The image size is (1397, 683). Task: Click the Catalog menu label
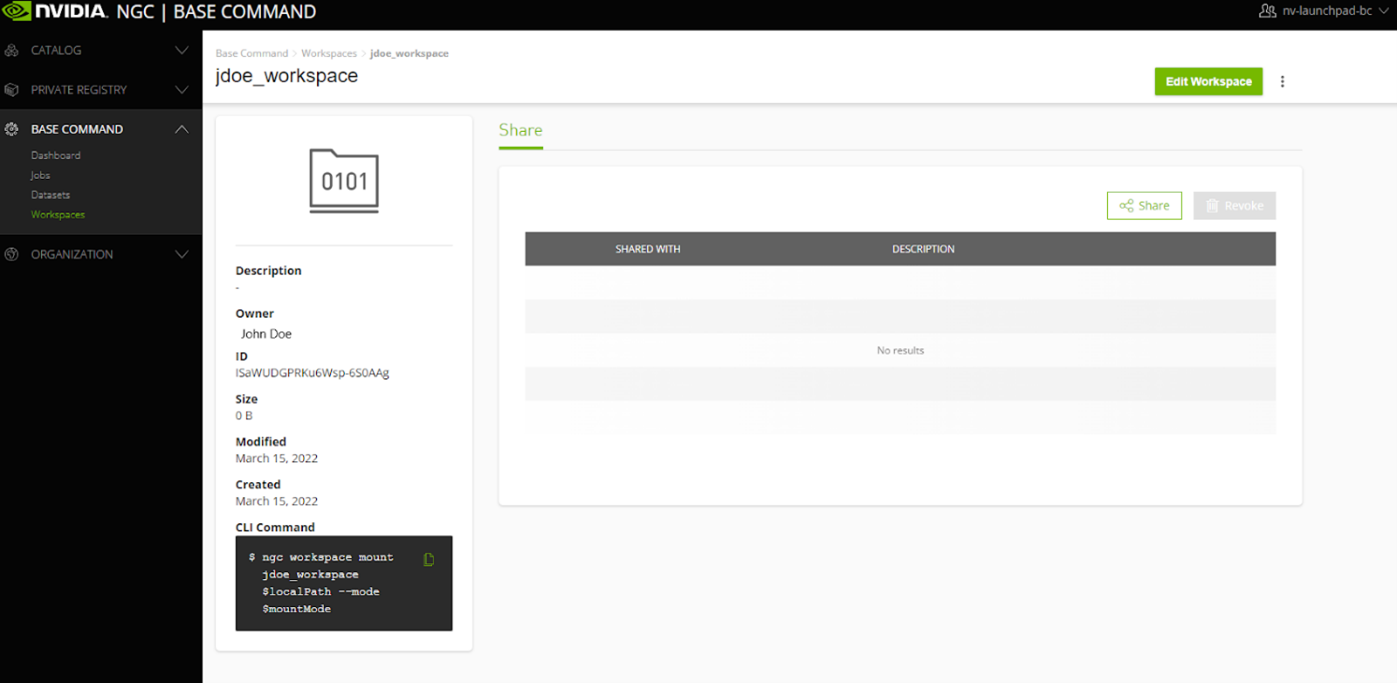56,50
